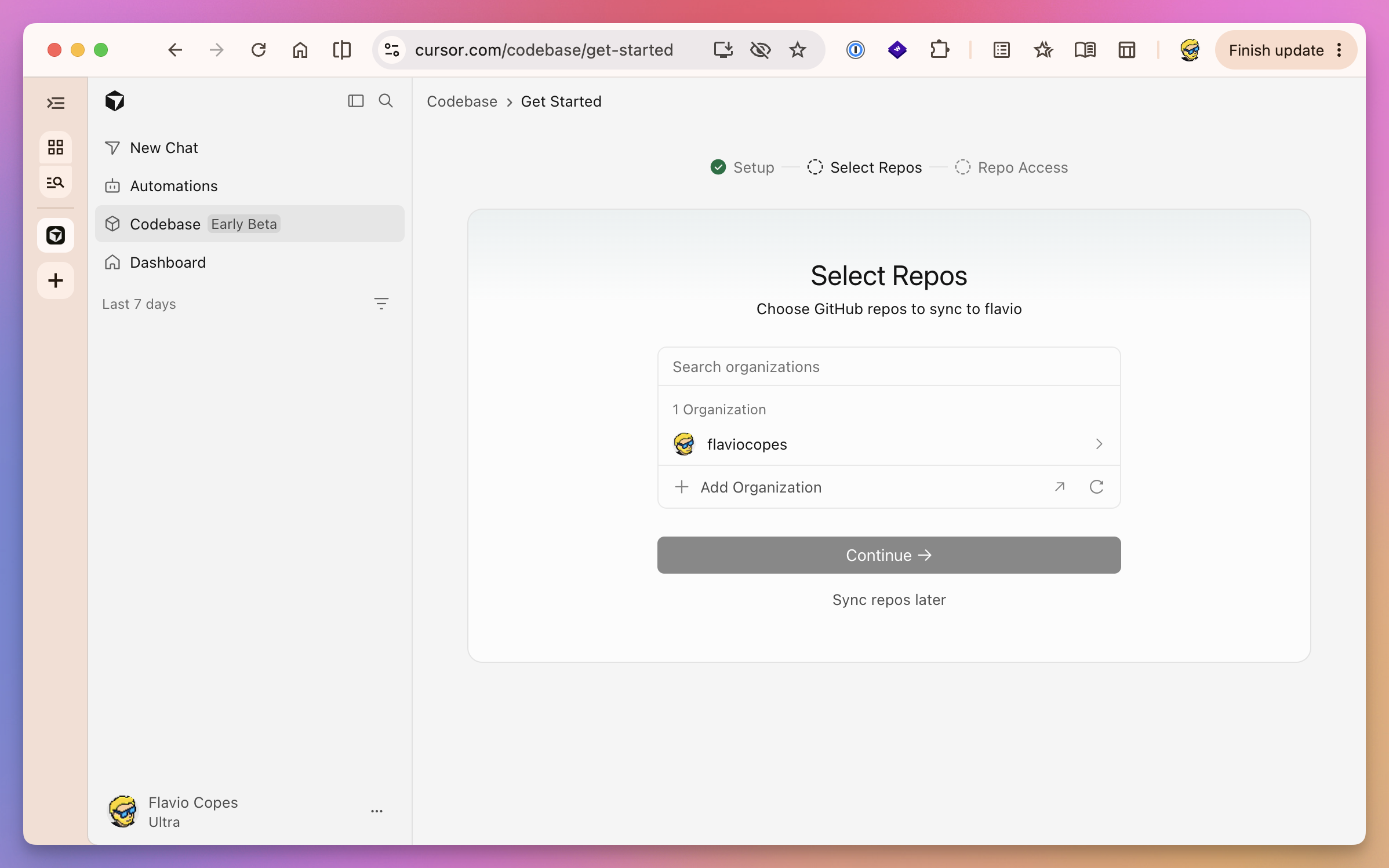Open search in Cursor sidebar
1389x868 pixels.
(386, 101)
